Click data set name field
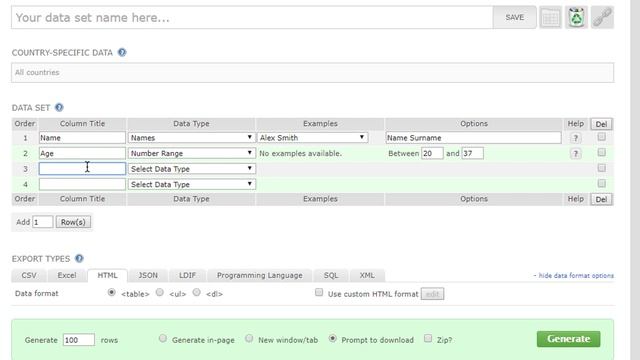640x360 pixels. [x=252, y=18]
